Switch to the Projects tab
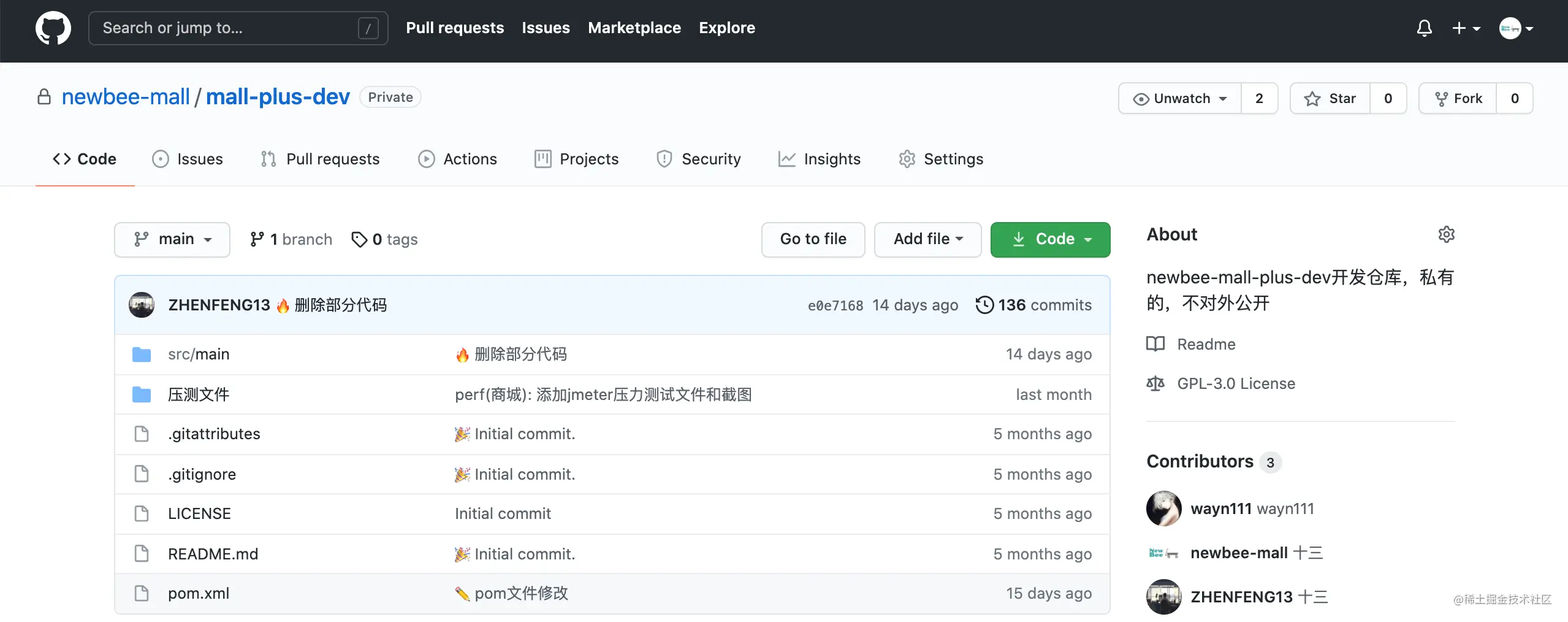 (x=576, y=159)
